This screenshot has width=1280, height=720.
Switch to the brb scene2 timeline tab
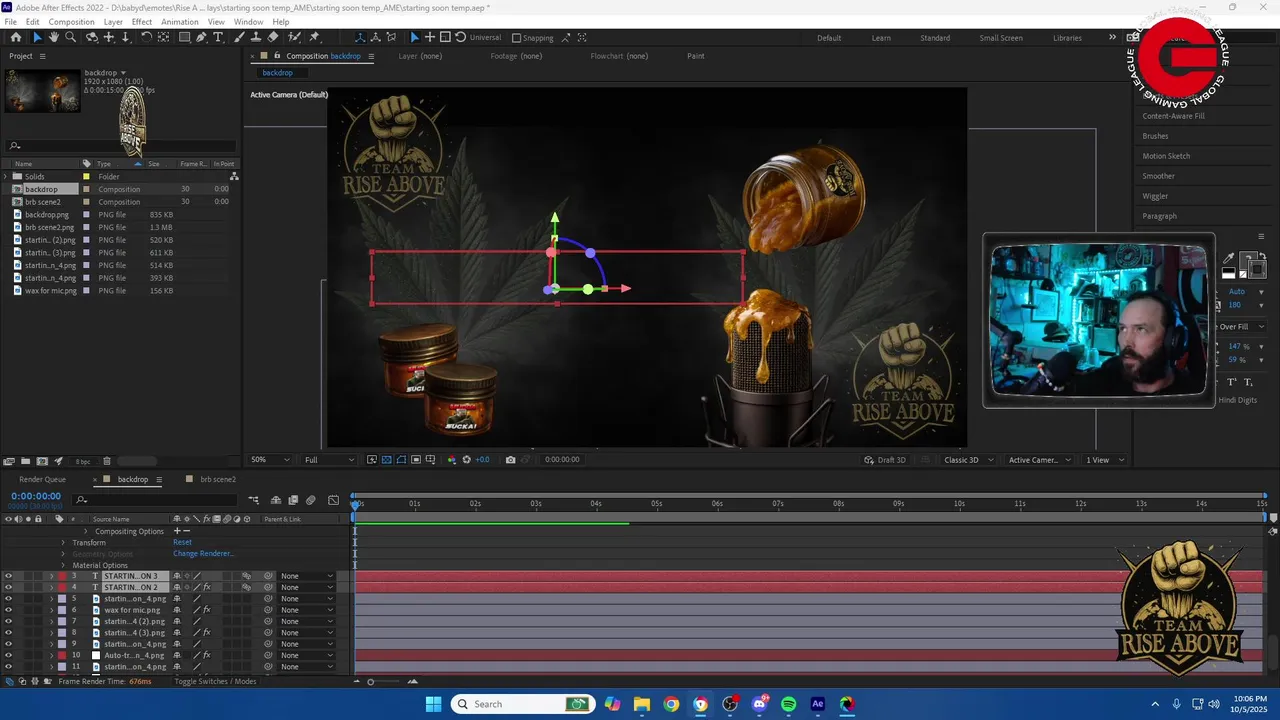(x=218, y=479)
